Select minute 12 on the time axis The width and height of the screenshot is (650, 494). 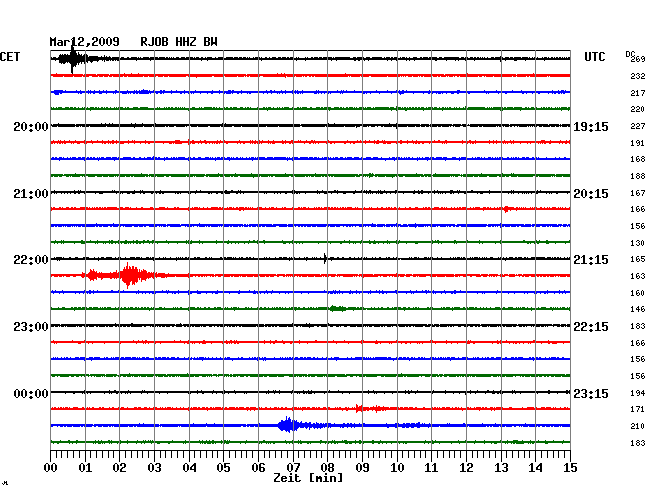466,468
